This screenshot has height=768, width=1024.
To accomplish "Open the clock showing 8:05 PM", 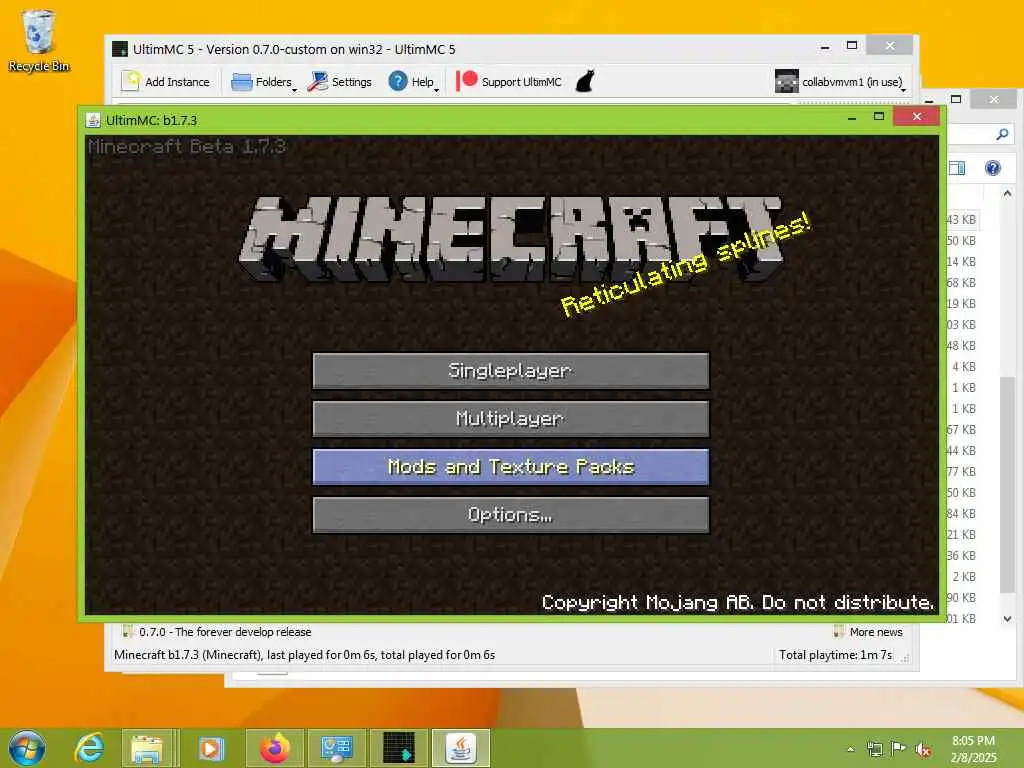I will tap(973, 748).
